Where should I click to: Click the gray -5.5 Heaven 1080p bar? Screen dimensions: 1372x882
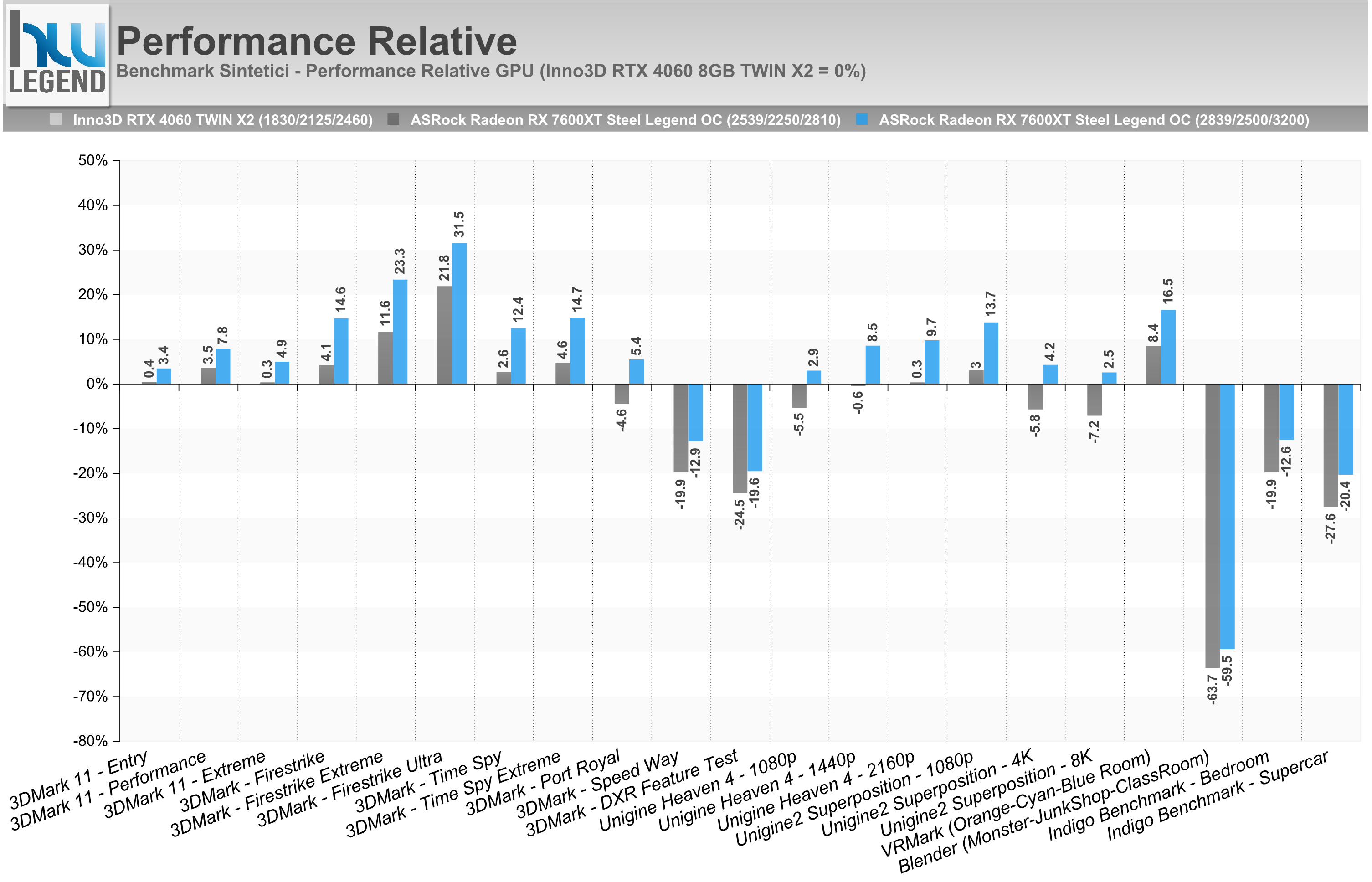click(x=799, y=396)
